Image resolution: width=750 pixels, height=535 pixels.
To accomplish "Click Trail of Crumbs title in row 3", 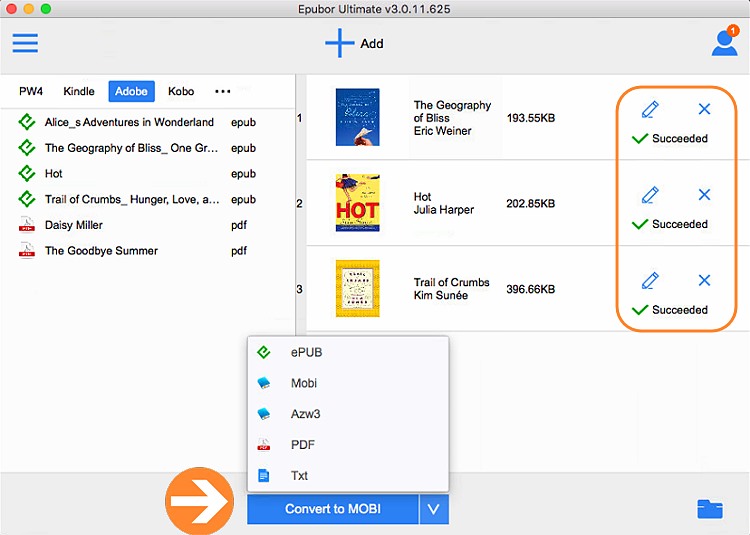I will tap(452, 282).
